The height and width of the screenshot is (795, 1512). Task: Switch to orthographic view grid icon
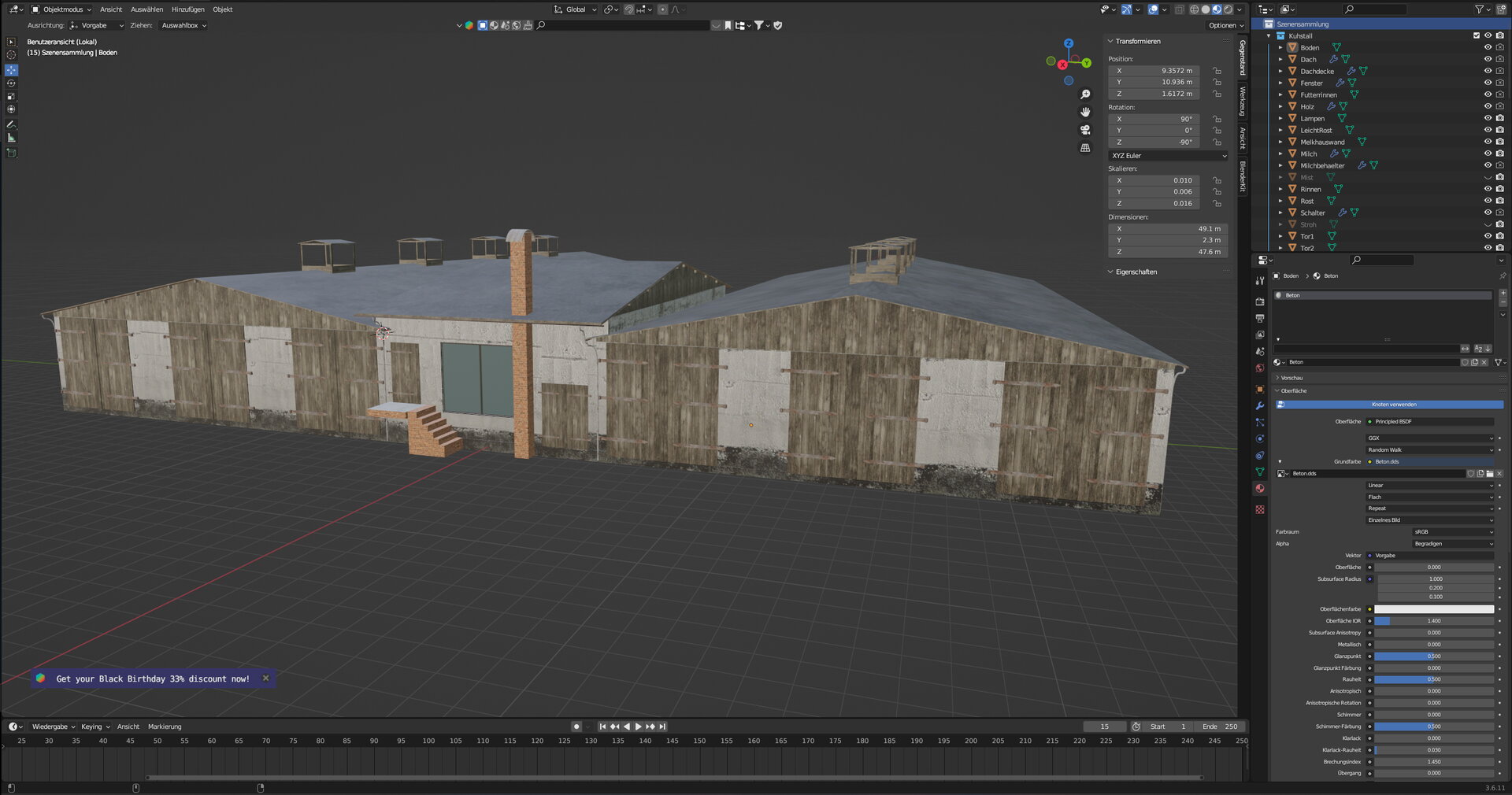click(x=1085, y=148)
